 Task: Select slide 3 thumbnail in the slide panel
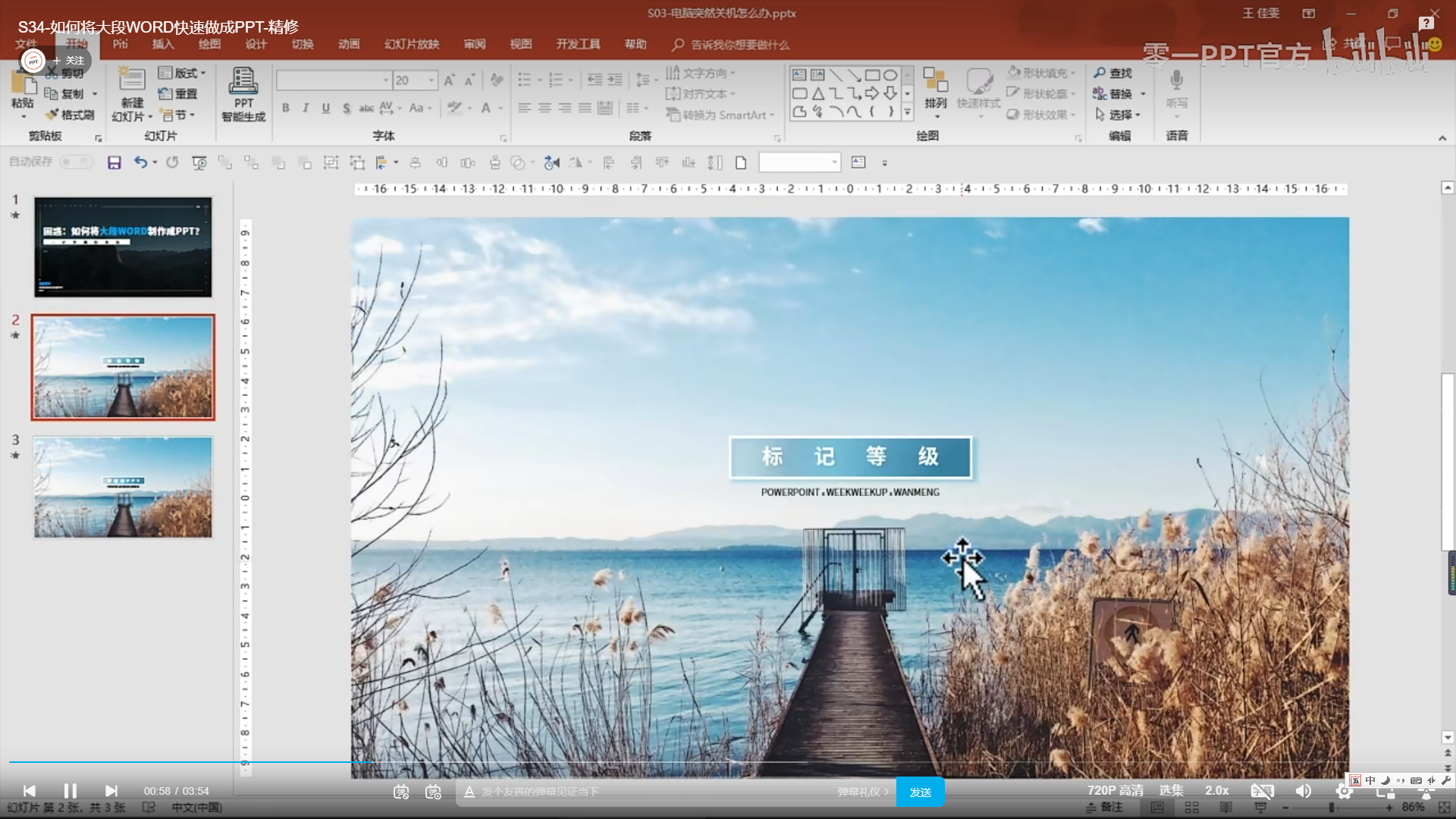coord(123,487)
